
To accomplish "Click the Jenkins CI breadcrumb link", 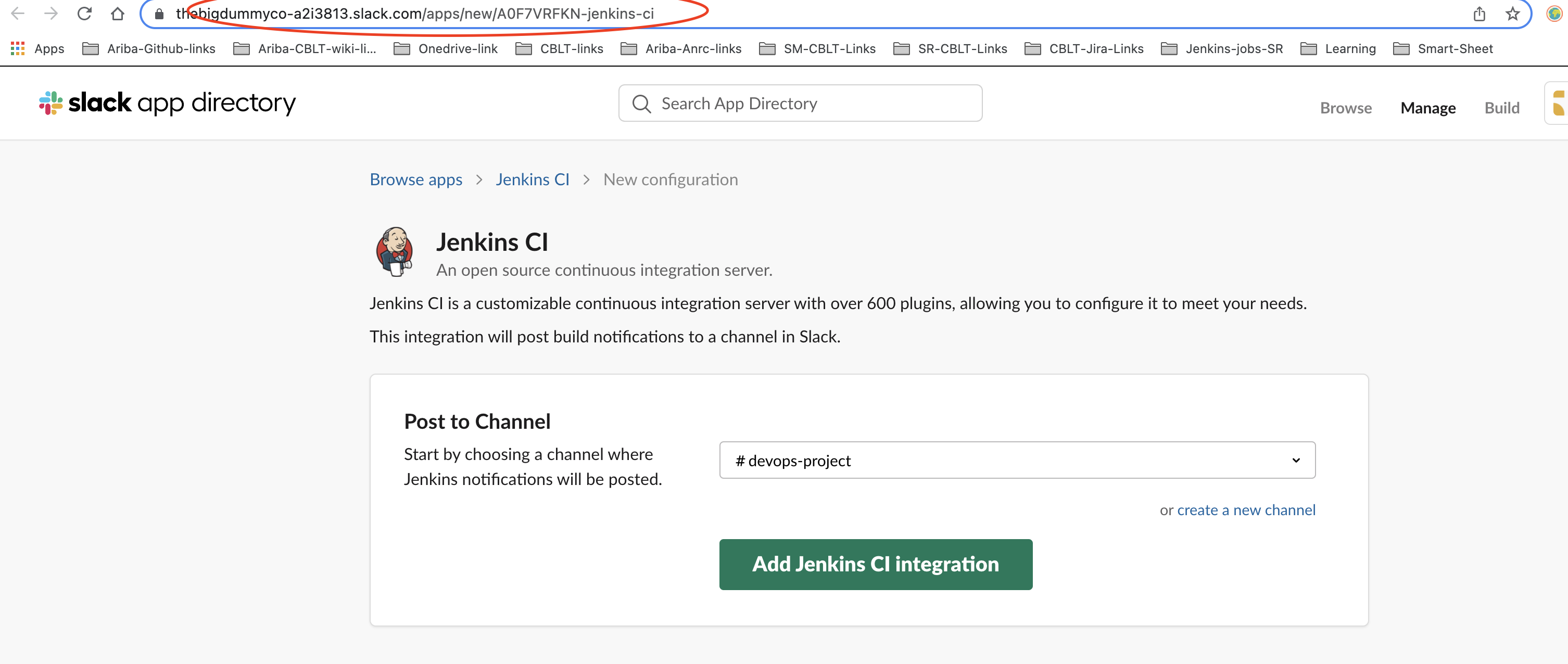I will click(532, 180).
